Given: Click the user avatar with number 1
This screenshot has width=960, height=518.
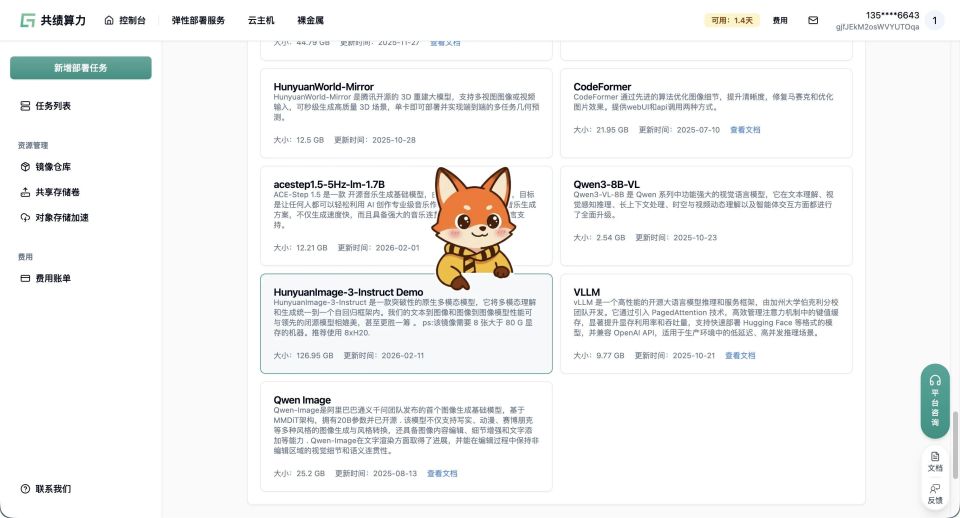Looking at the screenshot, I should point(934,20).
